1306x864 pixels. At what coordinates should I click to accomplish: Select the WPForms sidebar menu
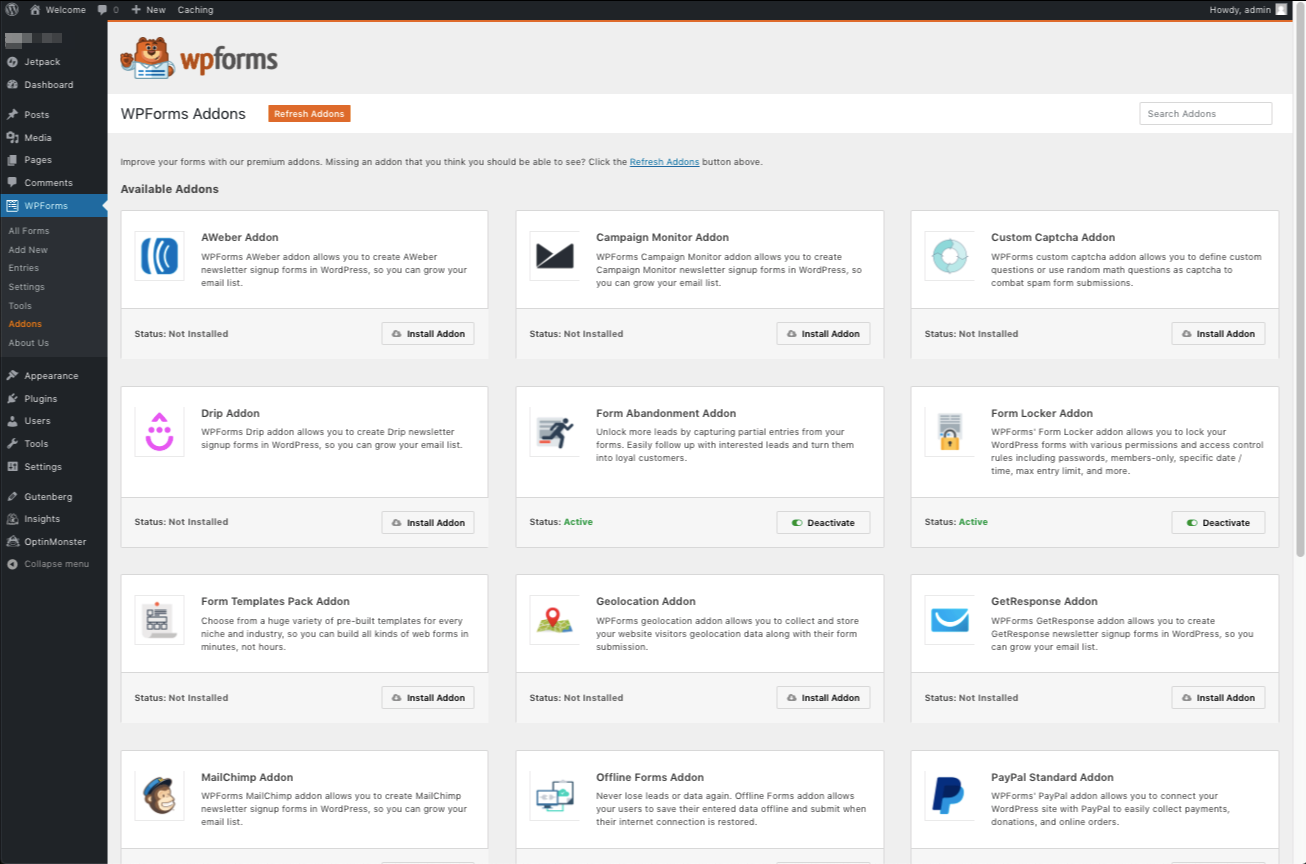pos(54,206)
